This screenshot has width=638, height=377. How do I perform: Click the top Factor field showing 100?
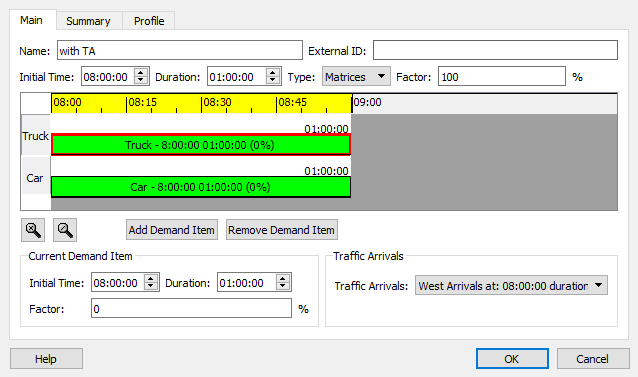click(502, 76)
